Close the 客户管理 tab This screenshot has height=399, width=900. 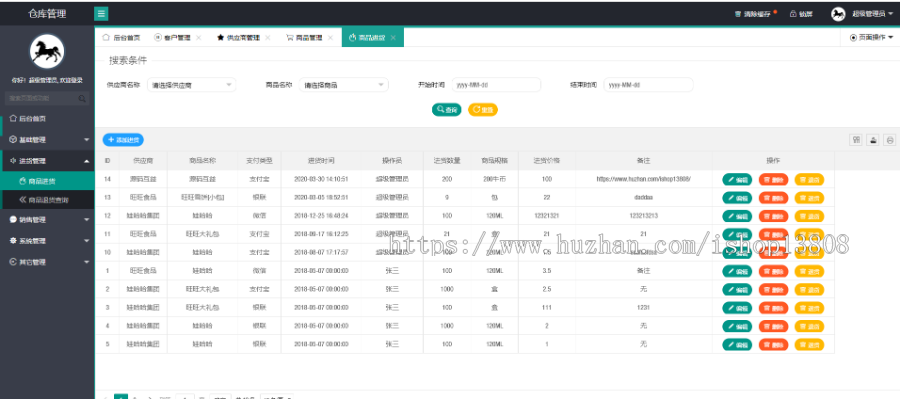click(199, 38)
